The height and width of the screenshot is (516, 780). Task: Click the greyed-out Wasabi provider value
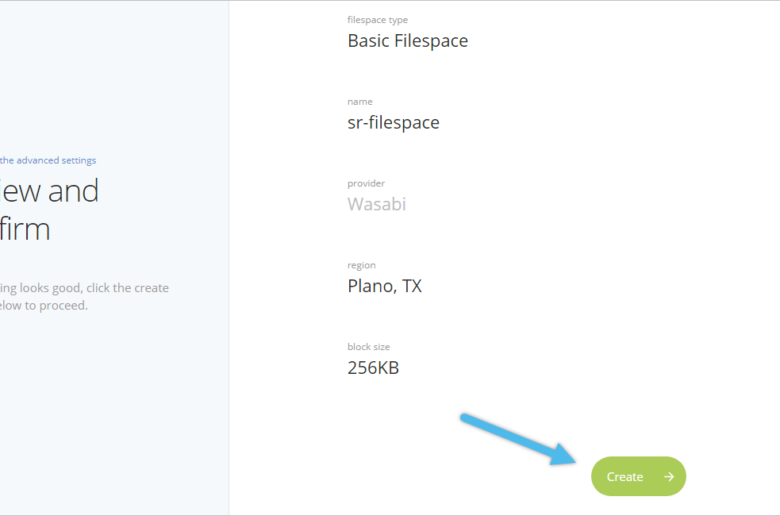click(377, 204)
